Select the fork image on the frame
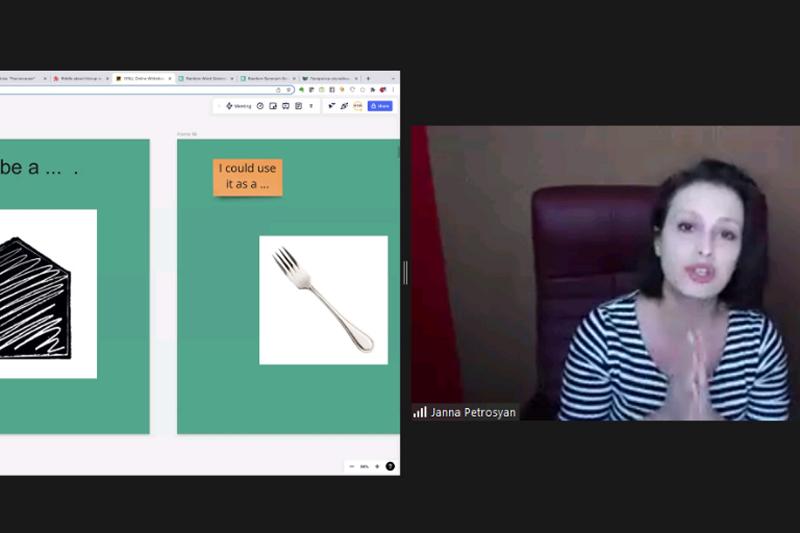Viewport: 800px width, 533px height. point(323,300)
